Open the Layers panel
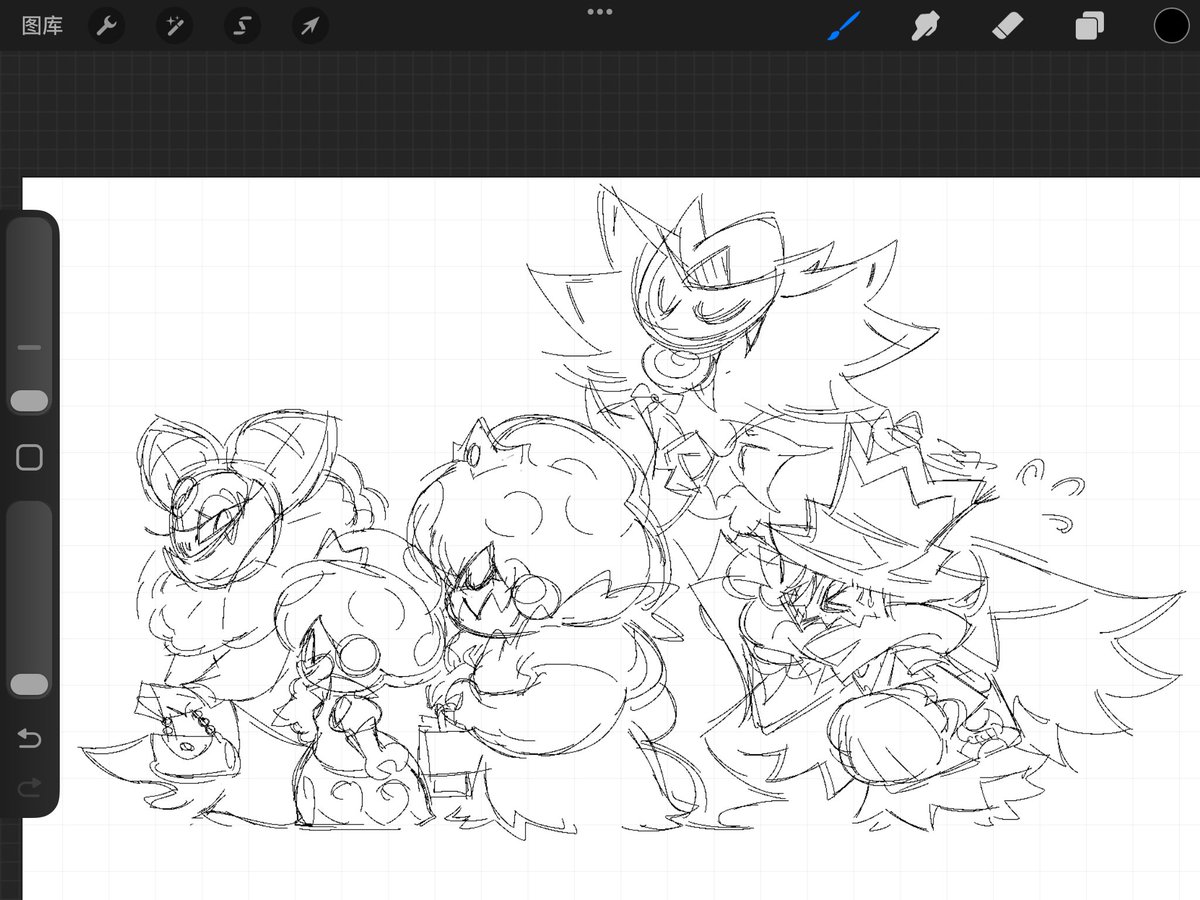The image size is (1200, 900). [x=1089, y=26]
